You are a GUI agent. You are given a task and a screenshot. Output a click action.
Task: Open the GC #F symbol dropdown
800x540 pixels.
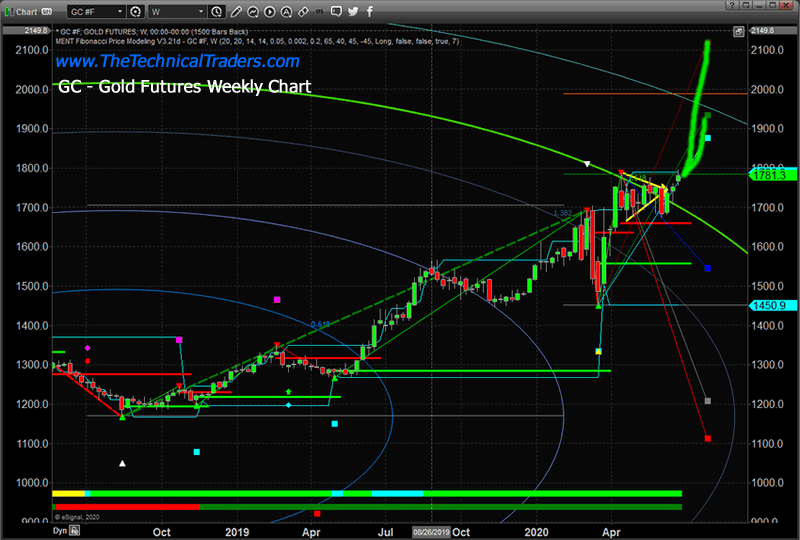click(x=96, y=12)
